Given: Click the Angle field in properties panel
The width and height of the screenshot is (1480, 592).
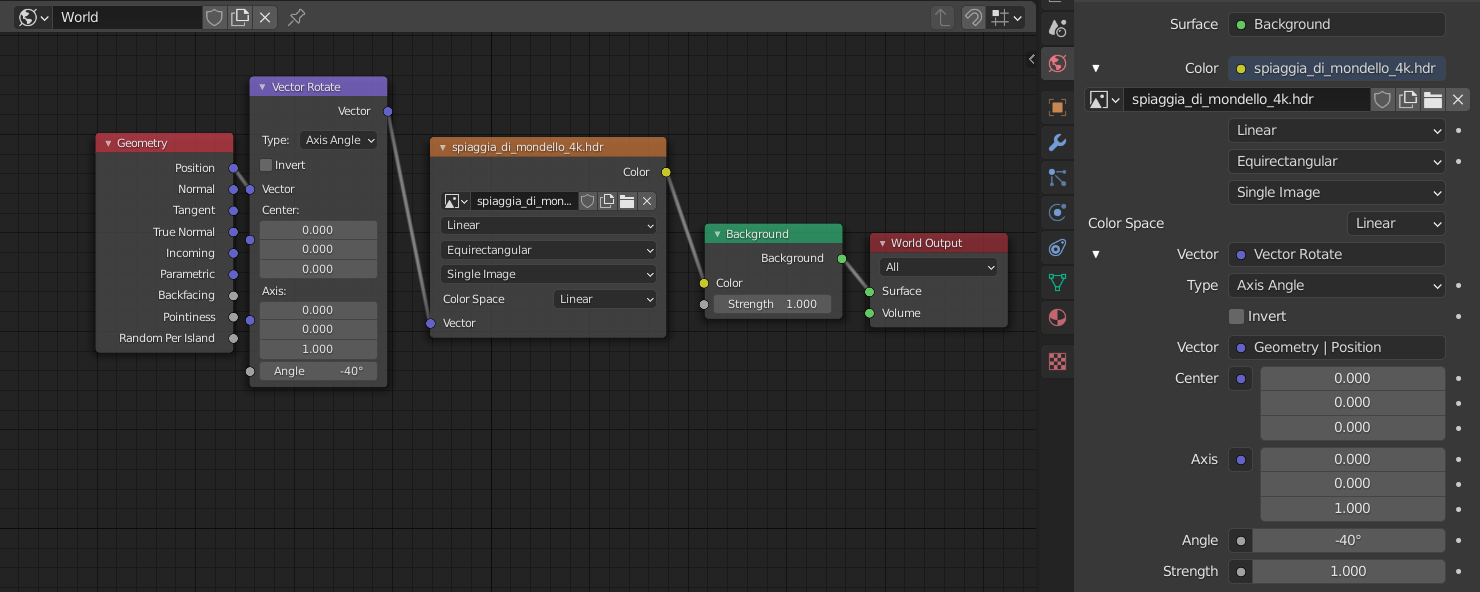Looking at the screenshot, I should click(x=1348, y=540).
